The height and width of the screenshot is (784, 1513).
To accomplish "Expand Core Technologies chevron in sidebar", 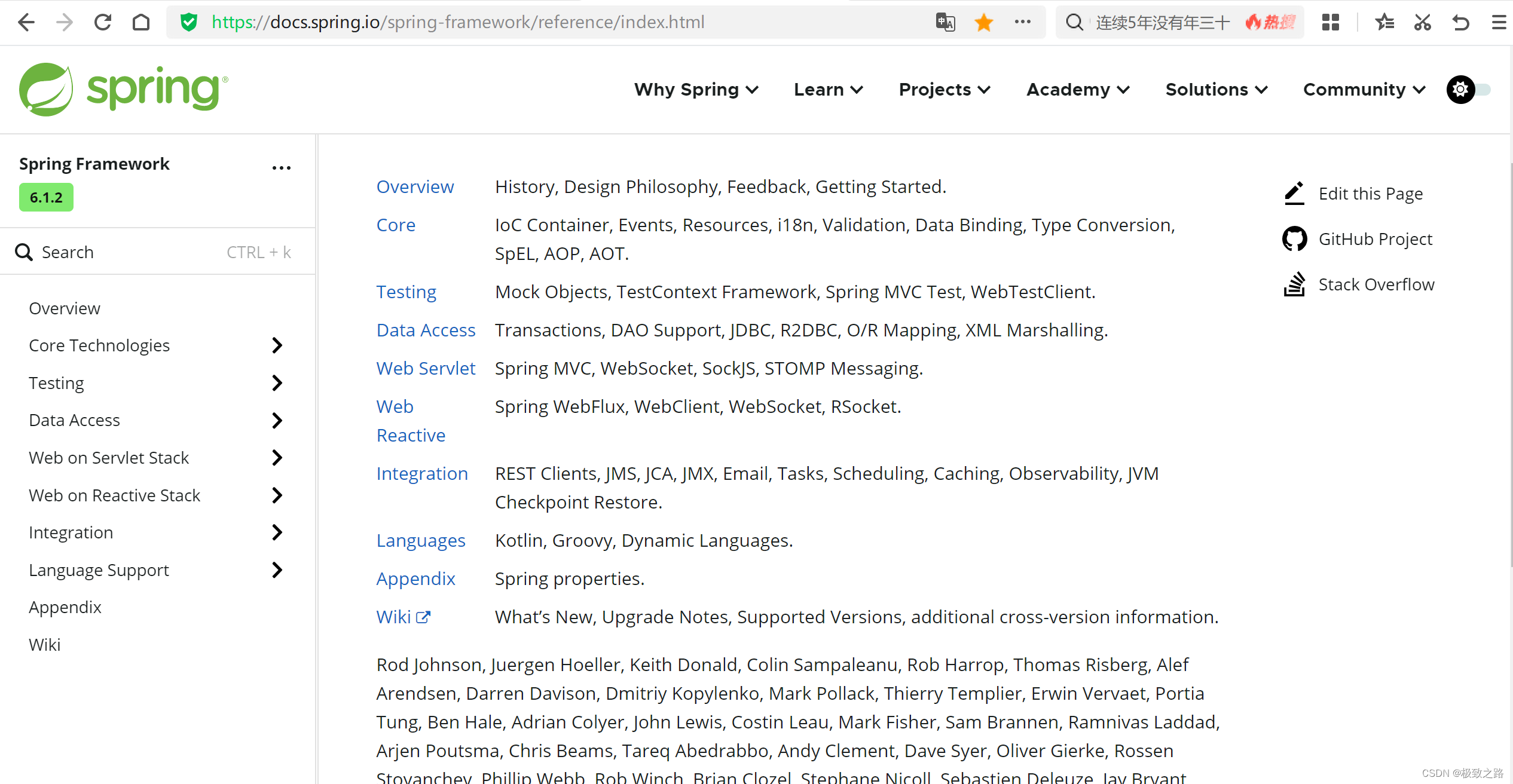I will [x=277, y=345].
